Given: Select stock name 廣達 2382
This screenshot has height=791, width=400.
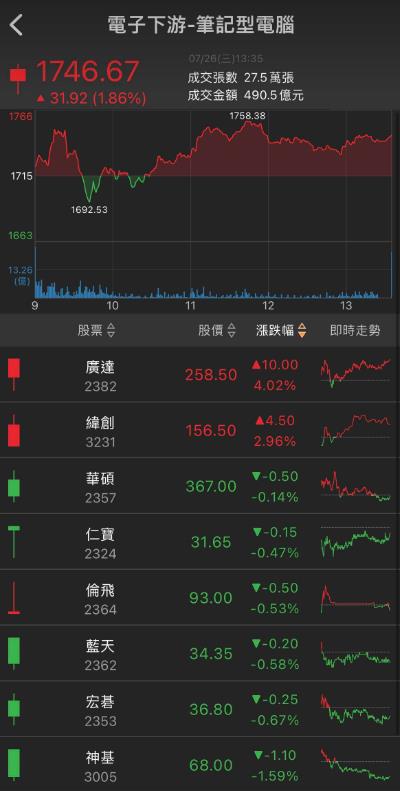Looking at the screenshot, I should 100,376.
